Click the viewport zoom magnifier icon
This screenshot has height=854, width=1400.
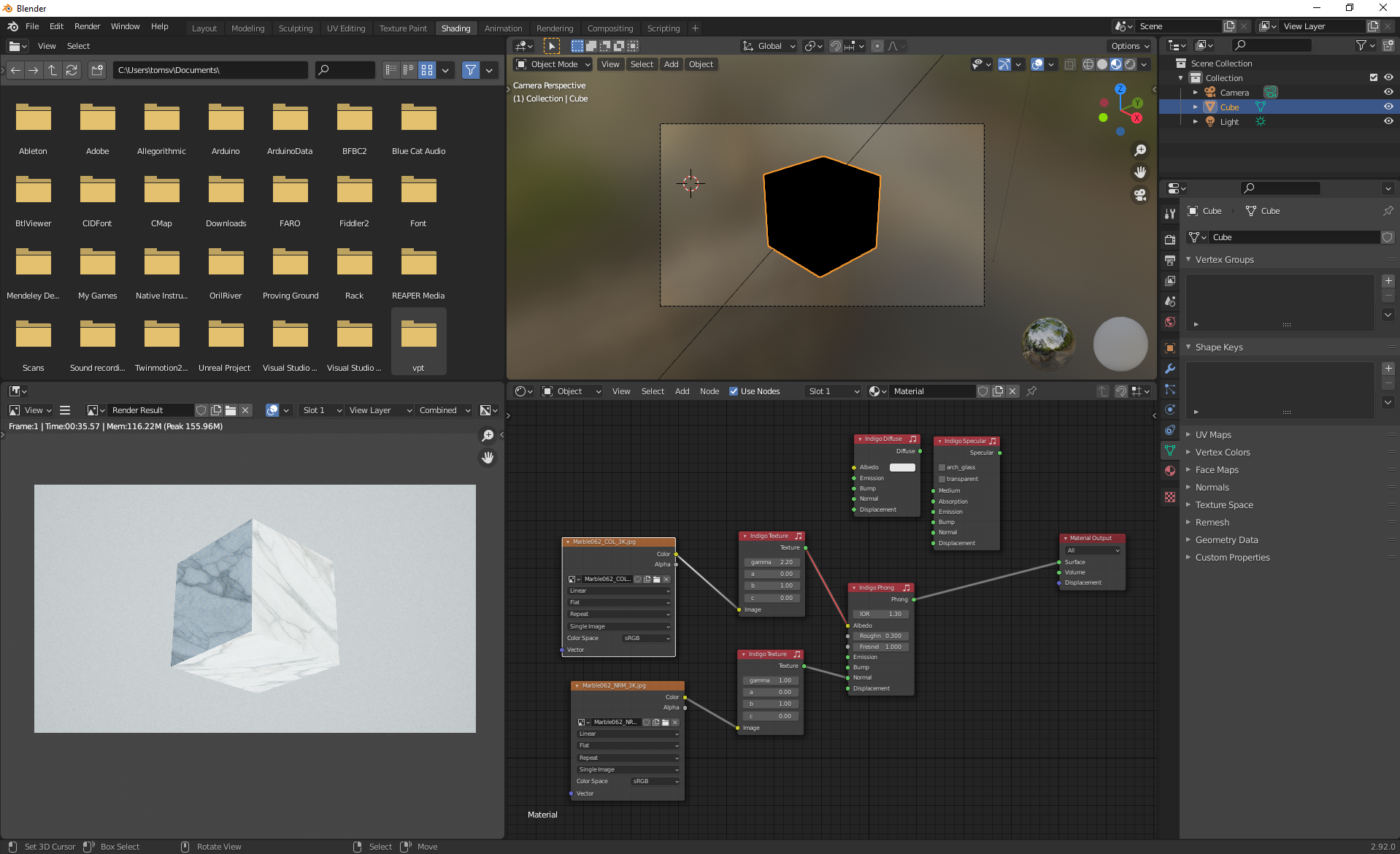1139,150
